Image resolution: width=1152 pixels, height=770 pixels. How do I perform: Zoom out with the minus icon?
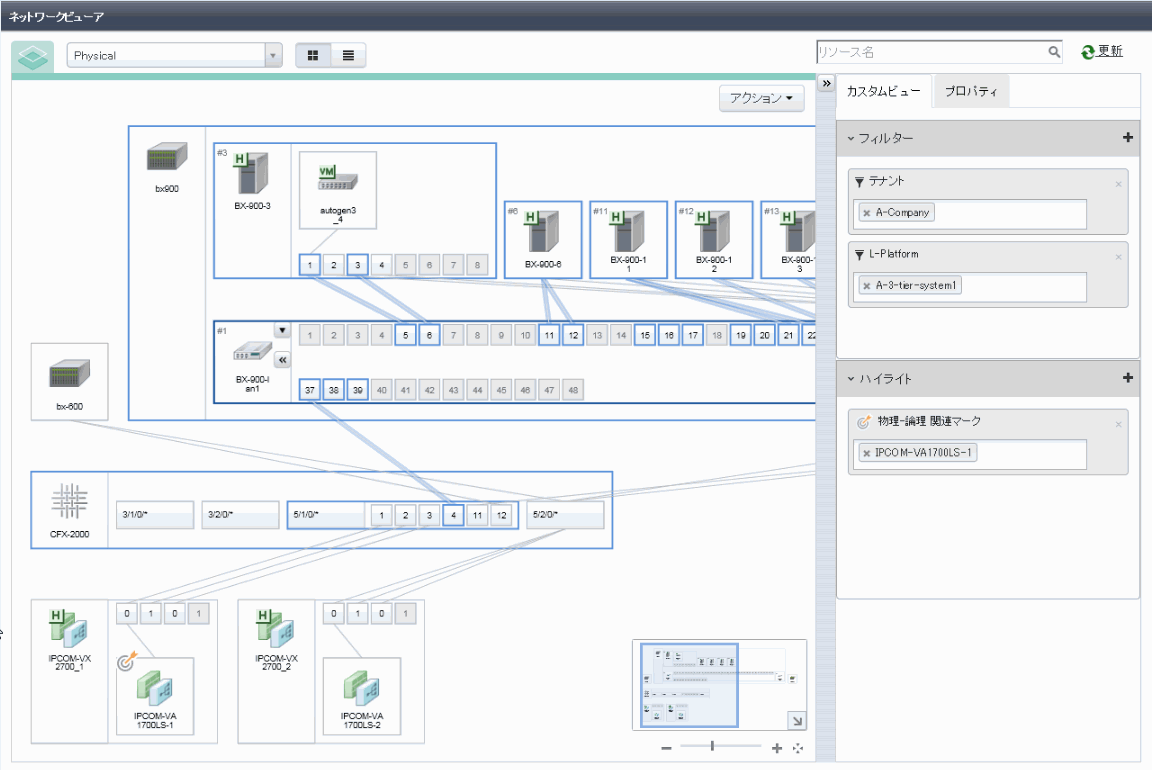[666, 748]
